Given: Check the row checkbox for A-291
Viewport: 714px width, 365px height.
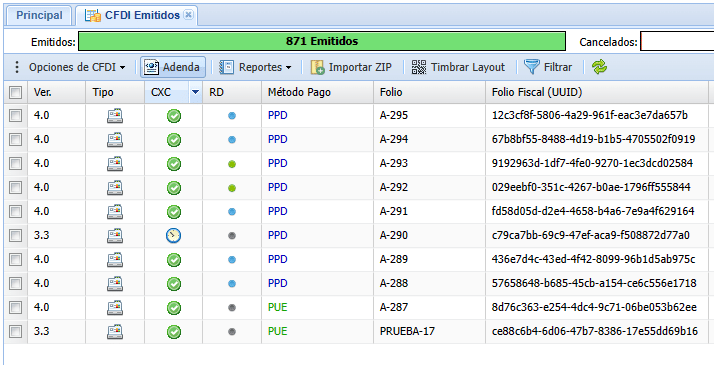Looking at the screenshot, I should point(15,211).
